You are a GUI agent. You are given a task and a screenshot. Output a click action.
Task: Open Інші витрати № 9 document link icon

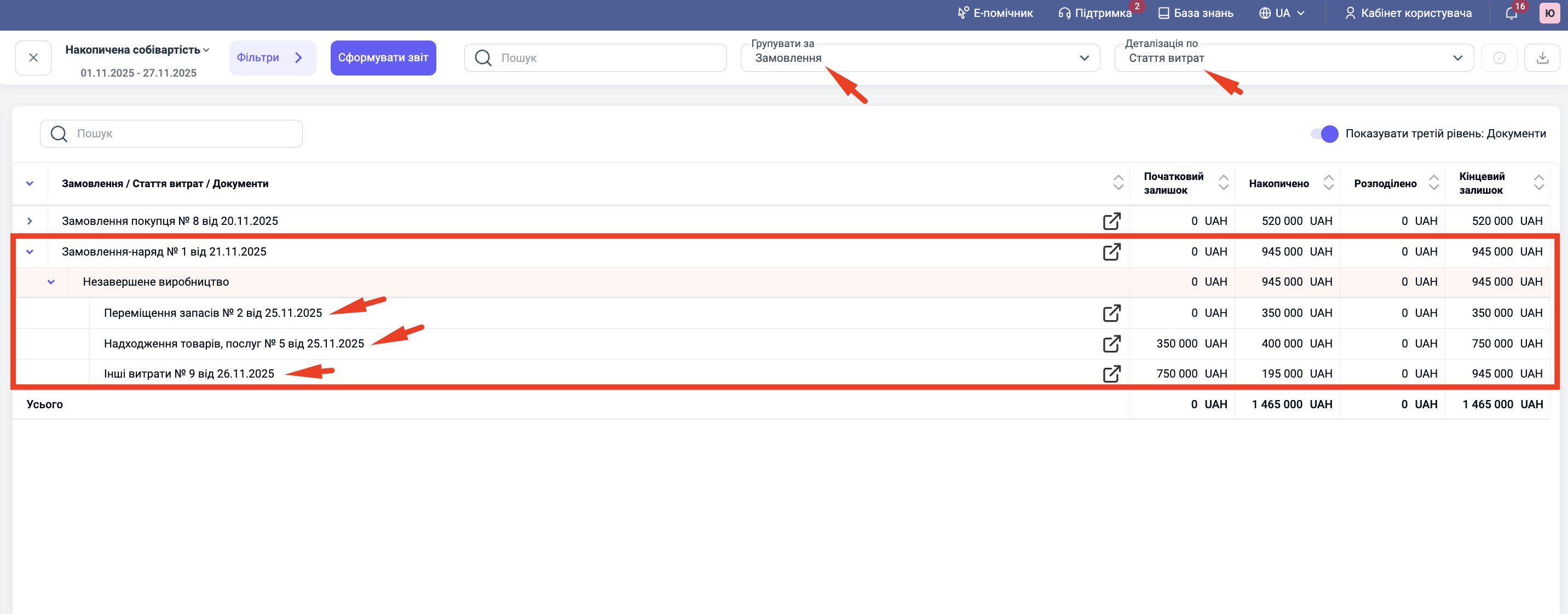pyautogui.click(x=1111, y=374)
